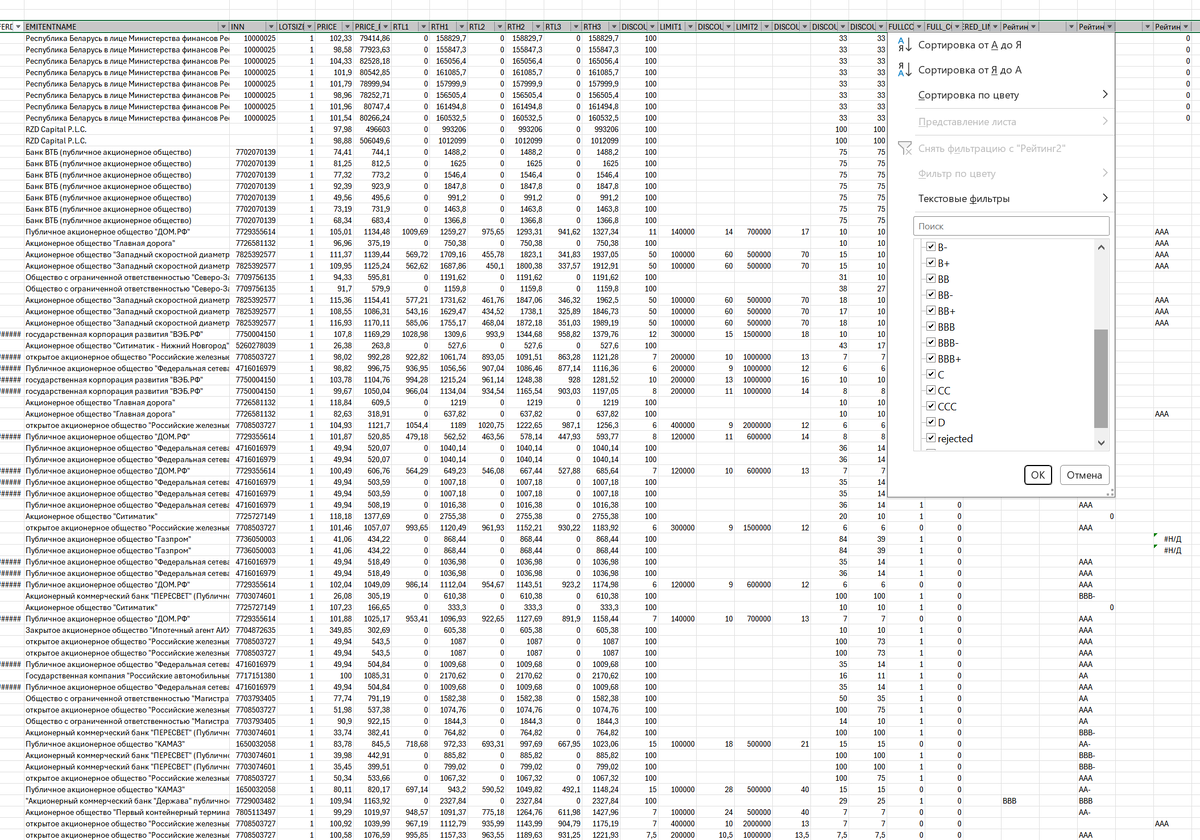Select the first #Н/Д error cell

point(1172,539)
